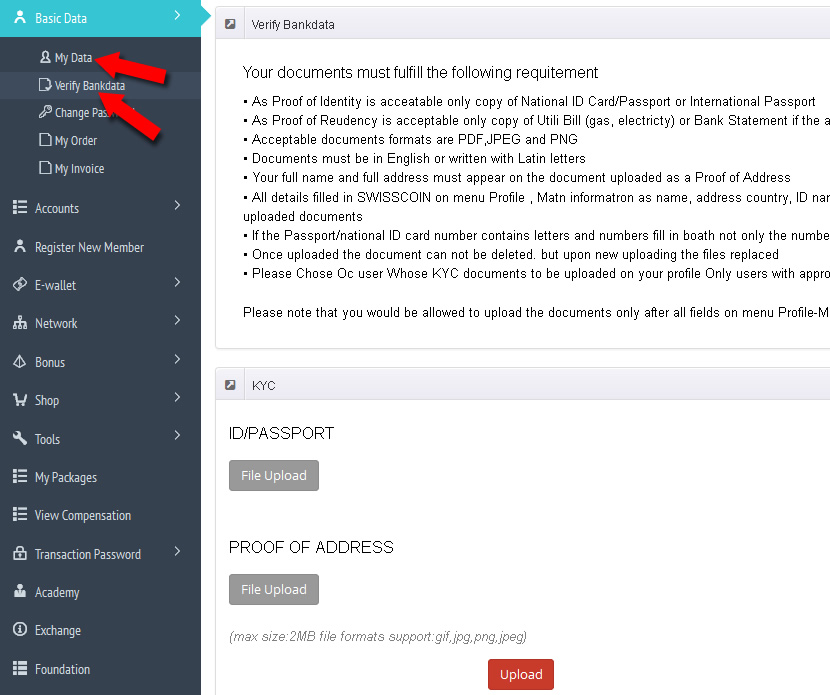Click the Shop cart icon
The height and width of the screenshot is (695, 830).
19,400
